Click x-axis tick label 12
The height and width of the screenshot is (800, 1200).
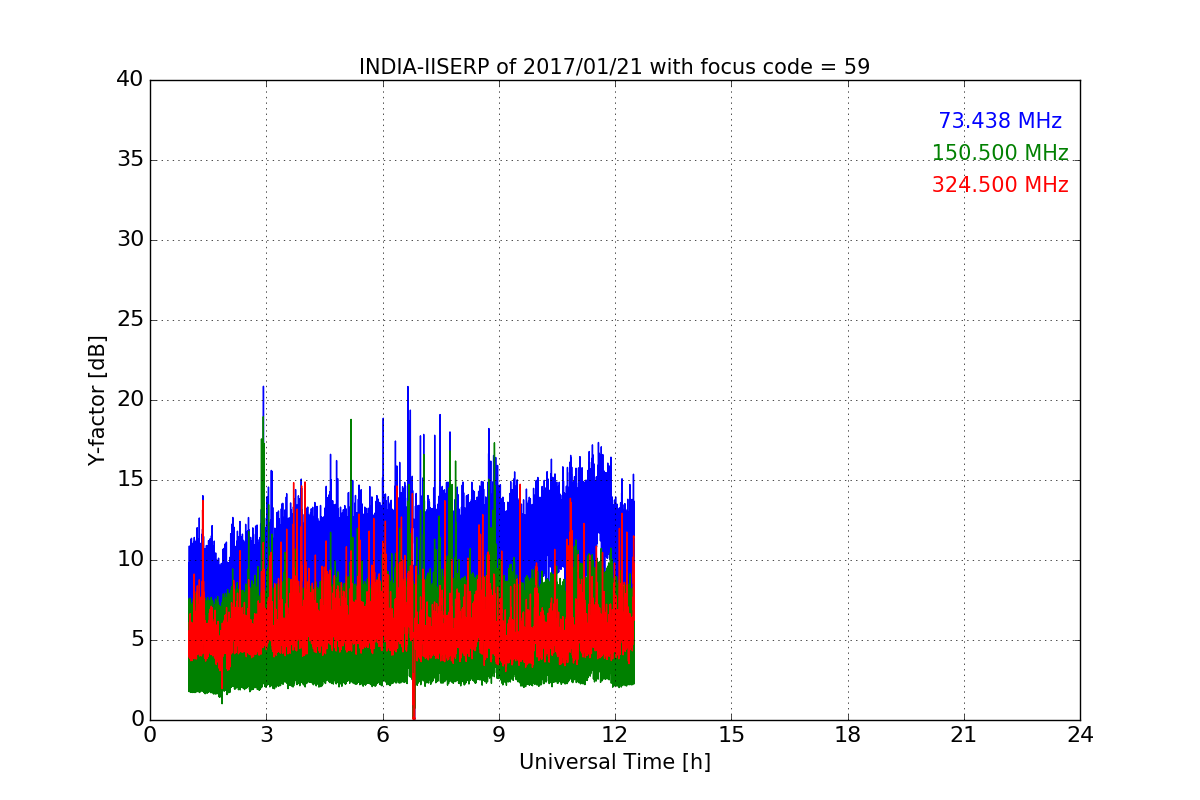[614, 734]
